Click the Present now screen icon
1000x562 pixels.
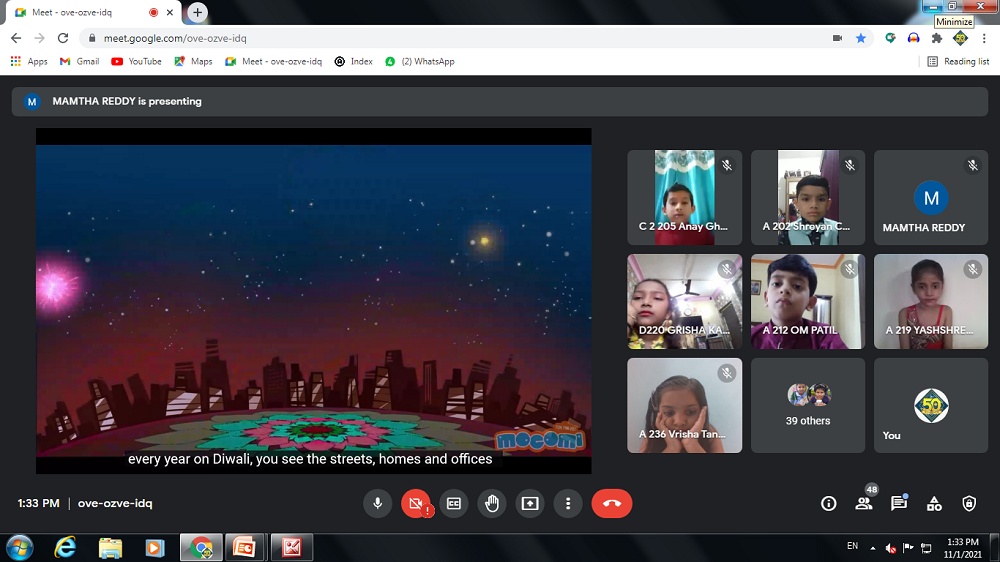click(529, 504)
